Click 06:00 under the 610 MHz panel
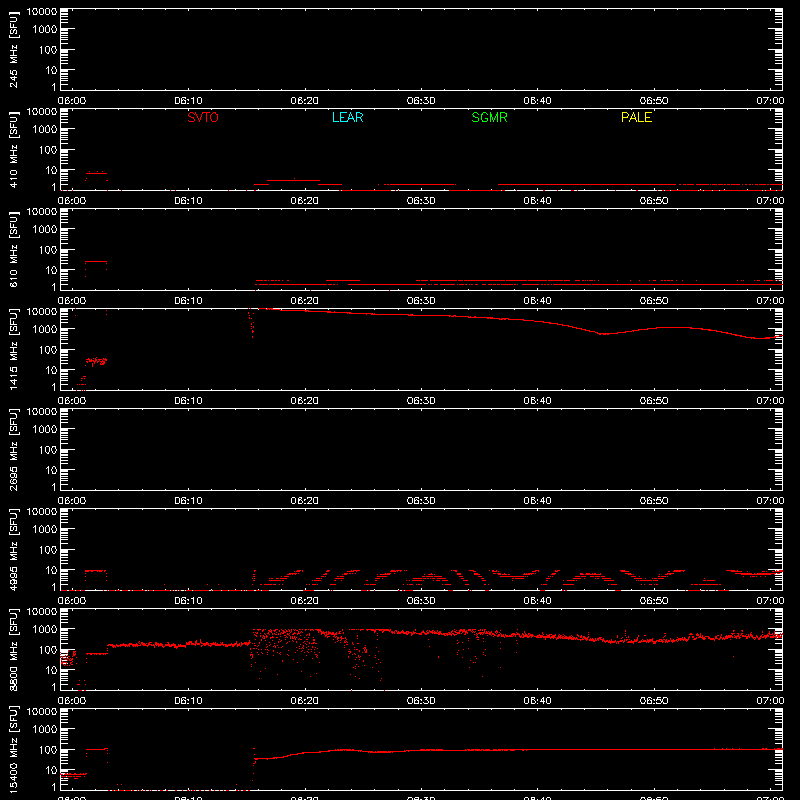The image size is (800, 800). 72,301
